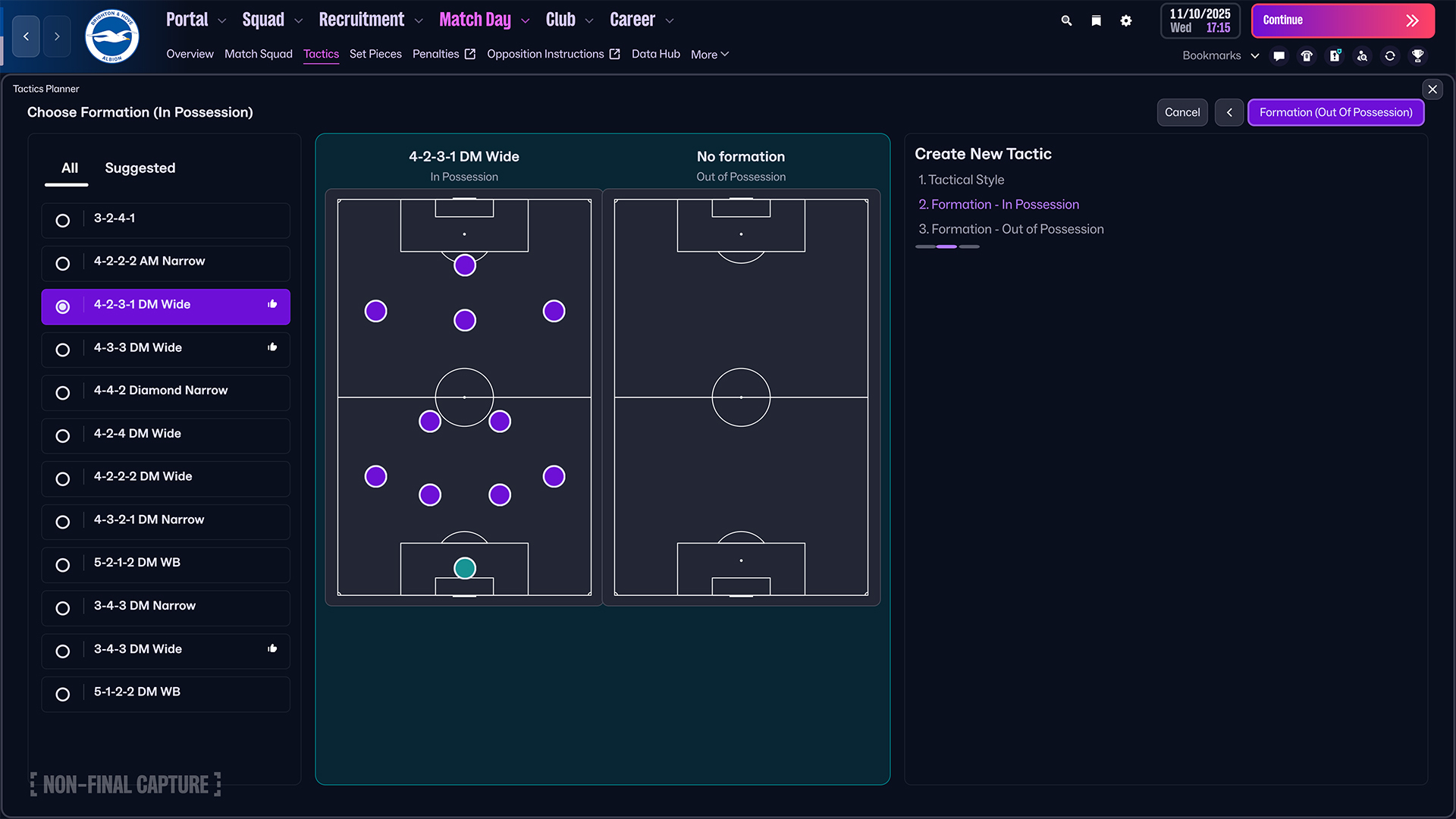Screen dimensions: 1456x819
Task: Open the settings gear icon
Action: tap(1126, 20)
